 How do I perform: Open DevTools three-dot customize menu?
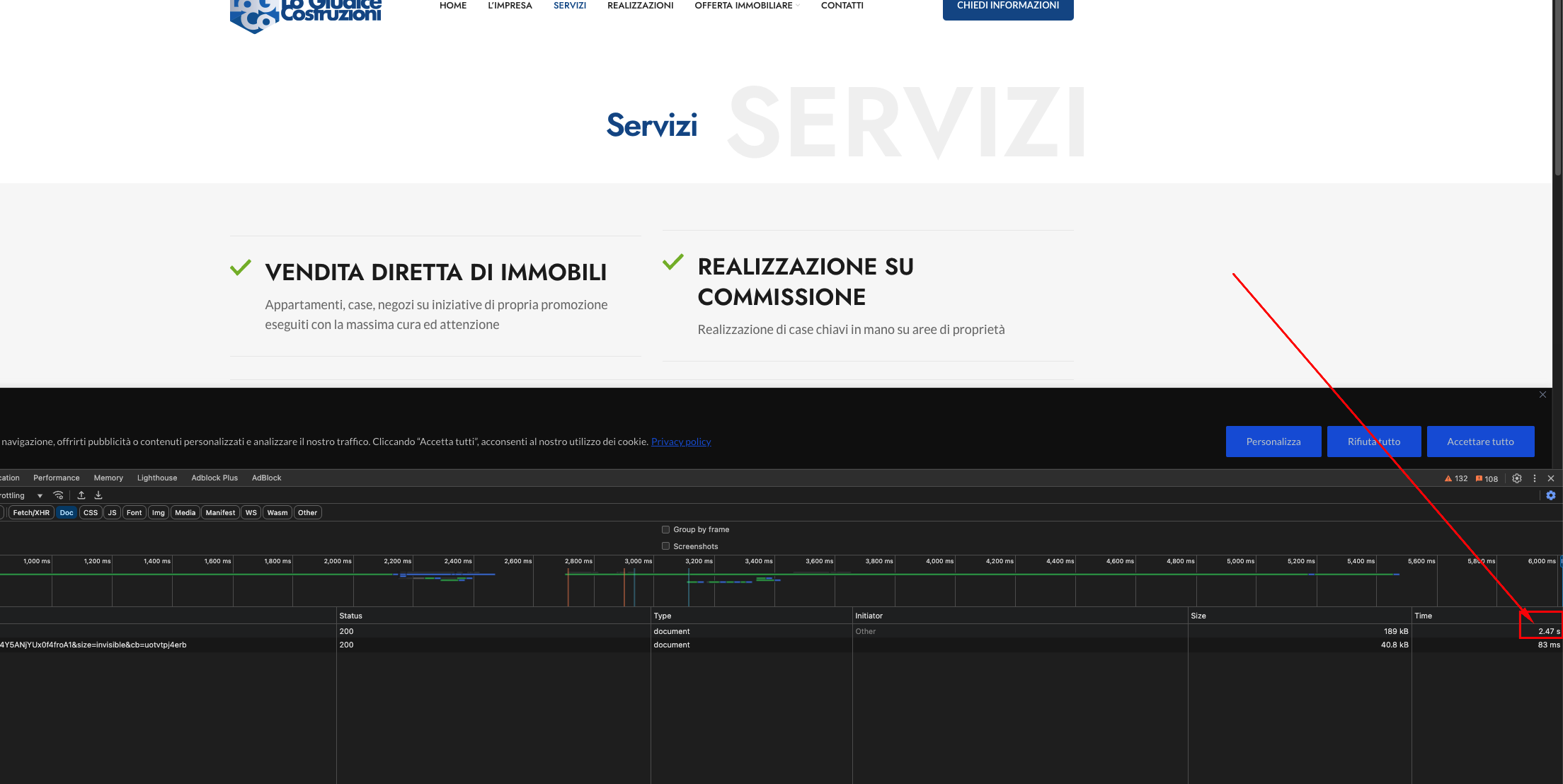pos(1534,478)
